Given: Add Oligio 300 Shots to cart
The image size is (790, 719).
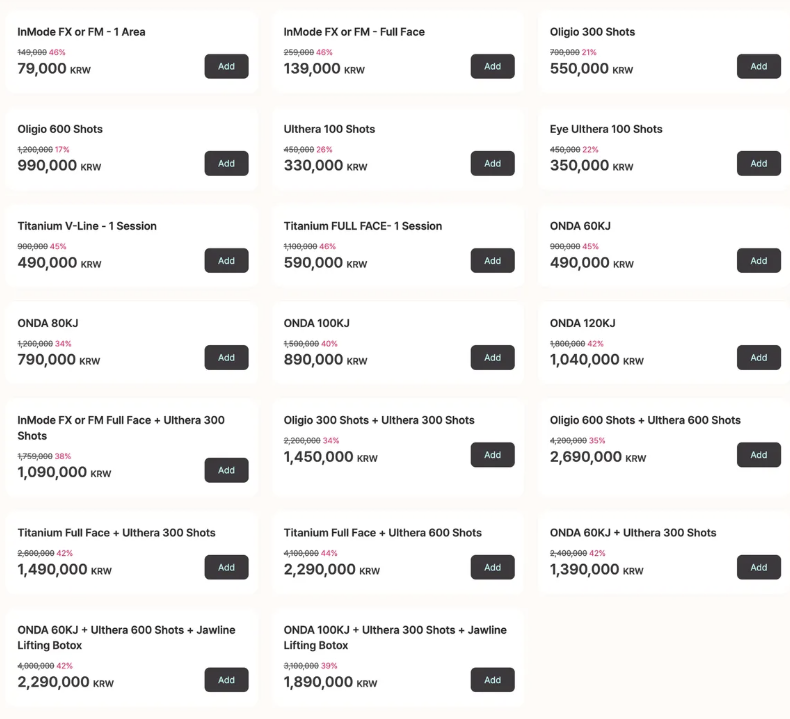Looking at the screenshot, I should point(758,66).
